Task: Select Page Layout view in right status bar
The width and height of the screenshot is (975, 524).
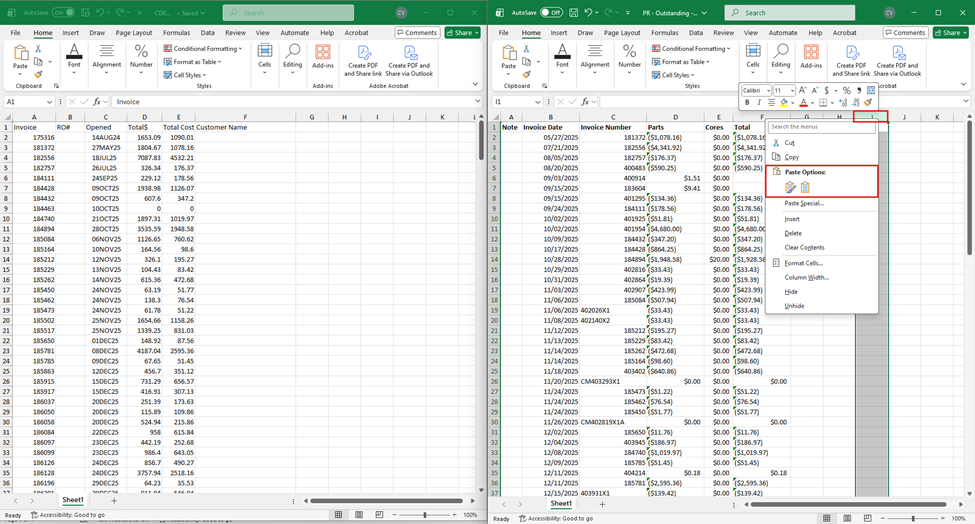Action: pyautogui.click(x=847, y=518)
